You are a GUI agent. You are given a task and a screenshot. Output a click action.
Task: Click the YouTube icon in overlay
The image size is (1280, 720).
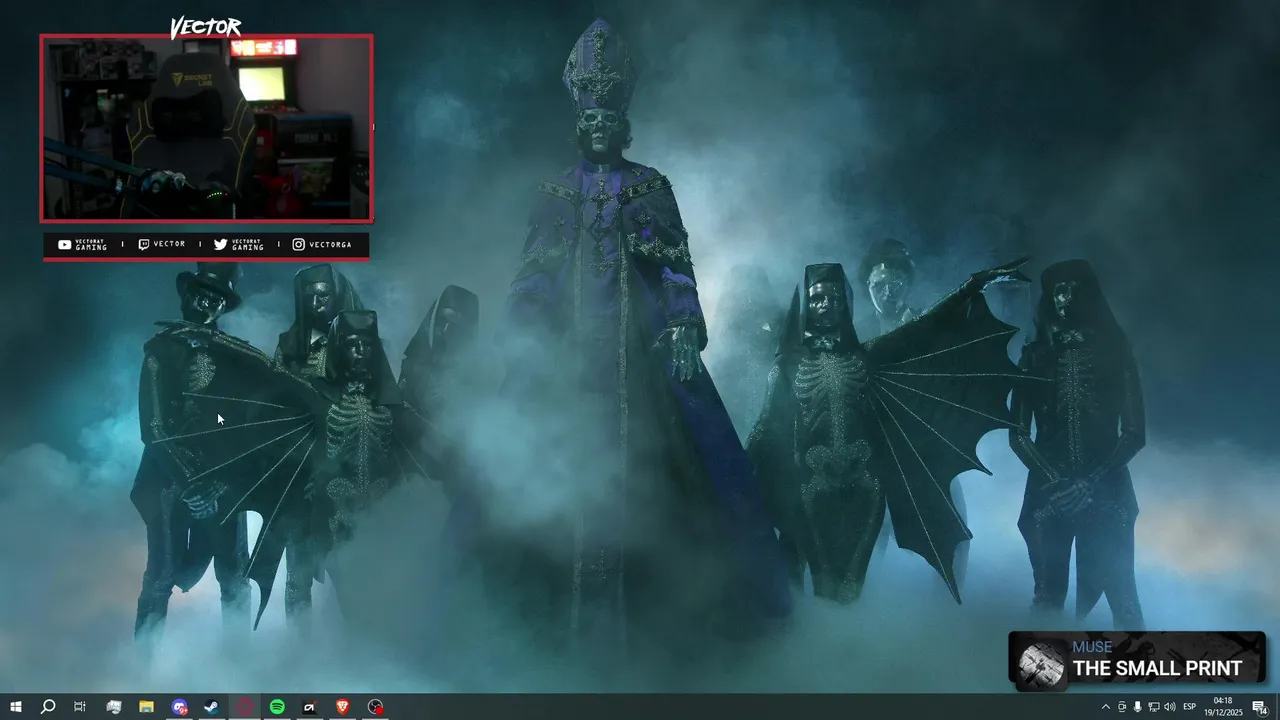coord(65,244)
